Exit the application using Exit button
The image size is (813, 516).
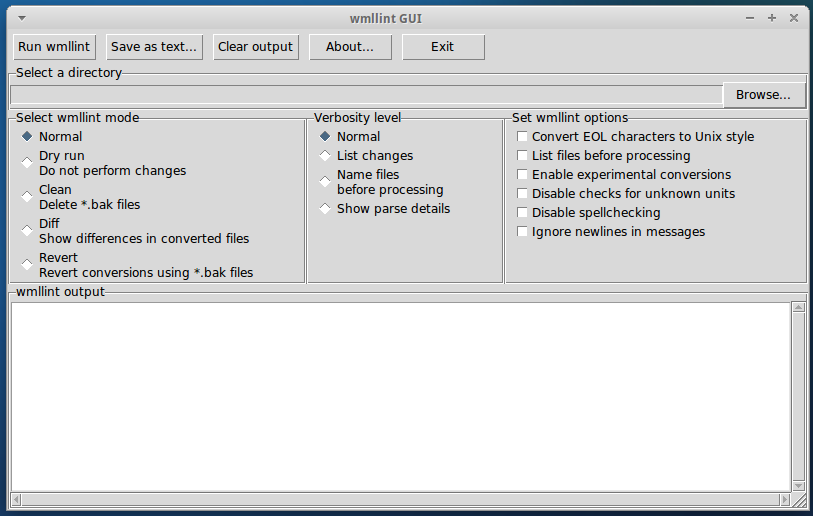point(443,47)
